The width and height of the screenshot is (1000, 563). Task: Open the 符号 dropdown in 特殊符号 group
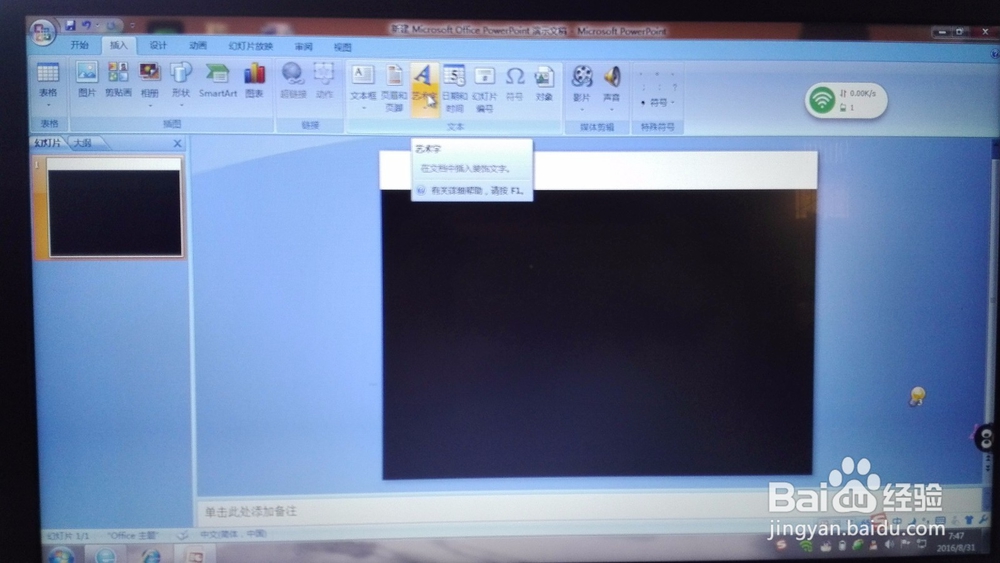tap(658, 102)
